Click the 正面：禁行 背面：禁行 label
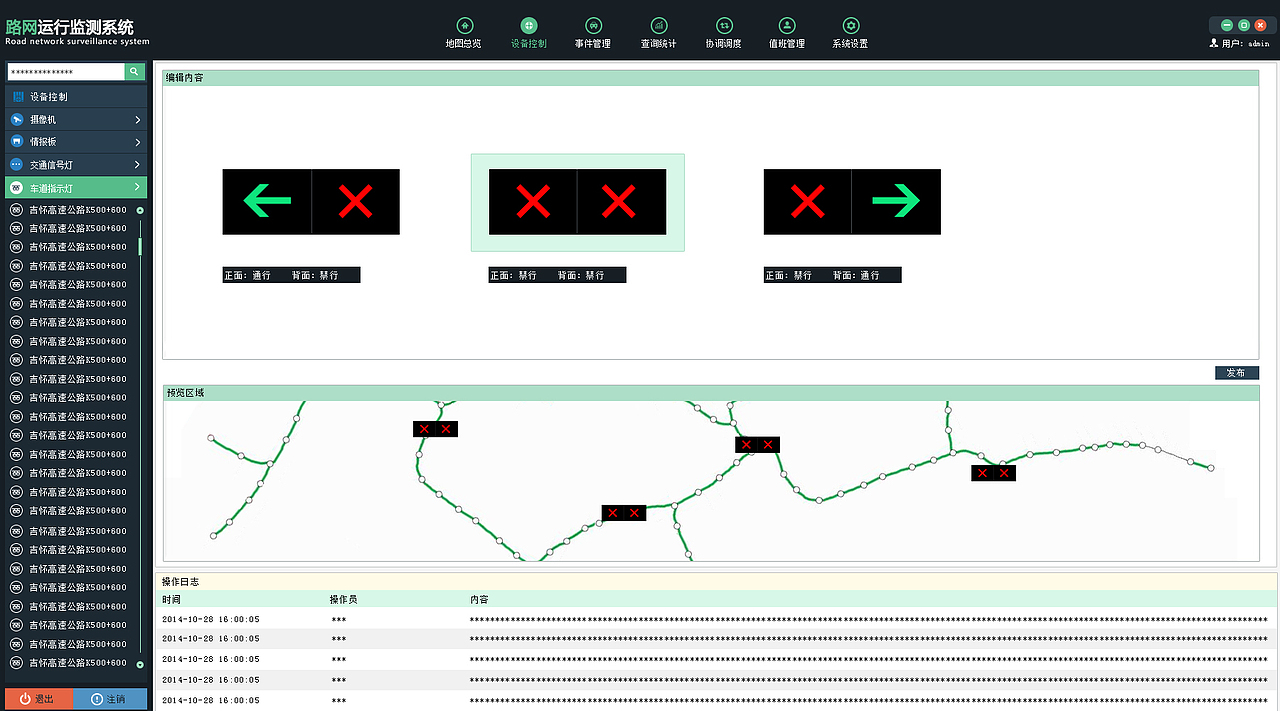The height and width of the screenshot is (711, 1280). 557,275
